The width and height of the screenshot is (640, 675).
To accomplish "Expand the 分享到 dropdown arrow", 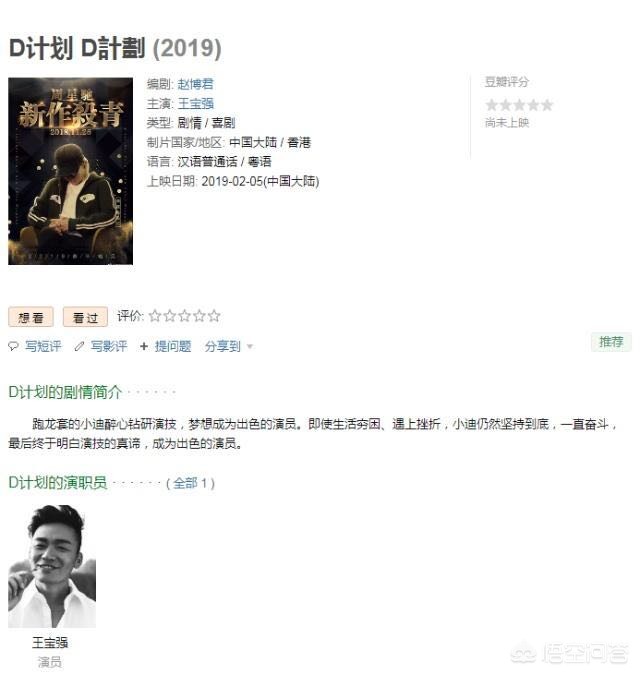I will click(250, 347).
